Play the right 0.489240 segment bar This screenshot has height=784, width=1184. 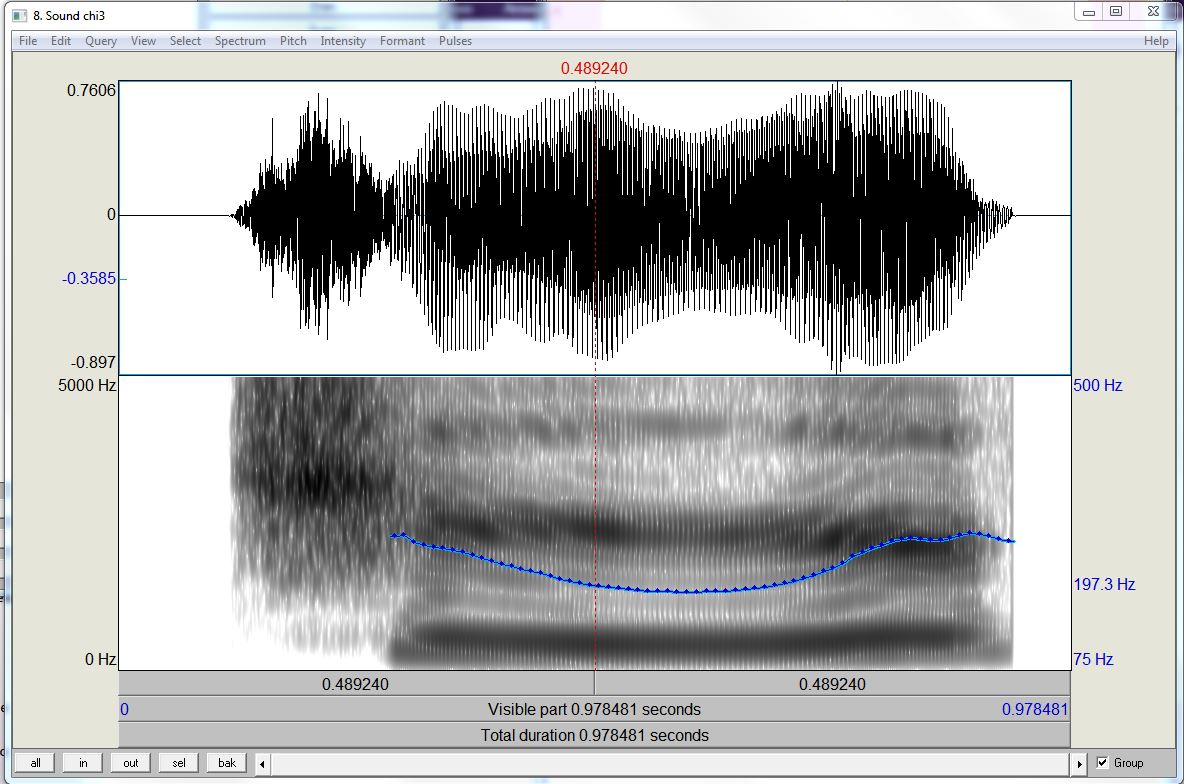pos(832,684)
